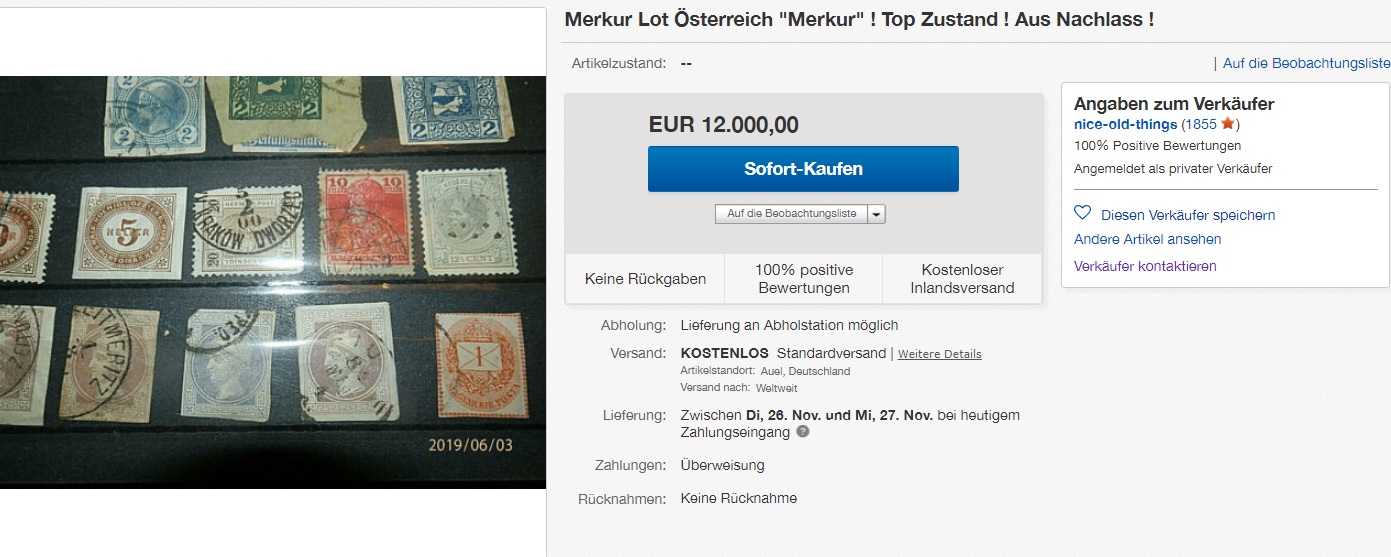The width and height of the screenshot is (1391, 557).
Task: Open 'Auf die Beobachtungsliste' link at top right
Action: tap(1306, 63)
